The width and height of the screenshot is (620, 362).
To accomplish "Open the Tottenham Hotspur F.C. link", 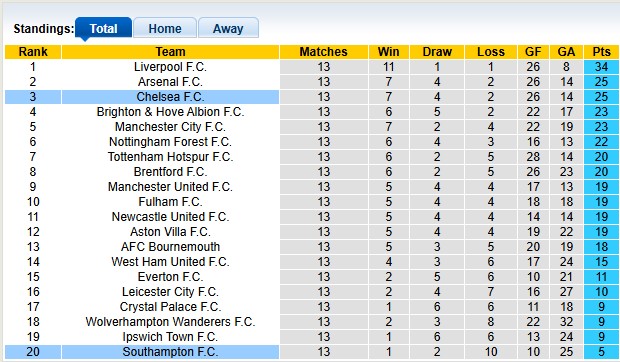I will tap(170, 157).
